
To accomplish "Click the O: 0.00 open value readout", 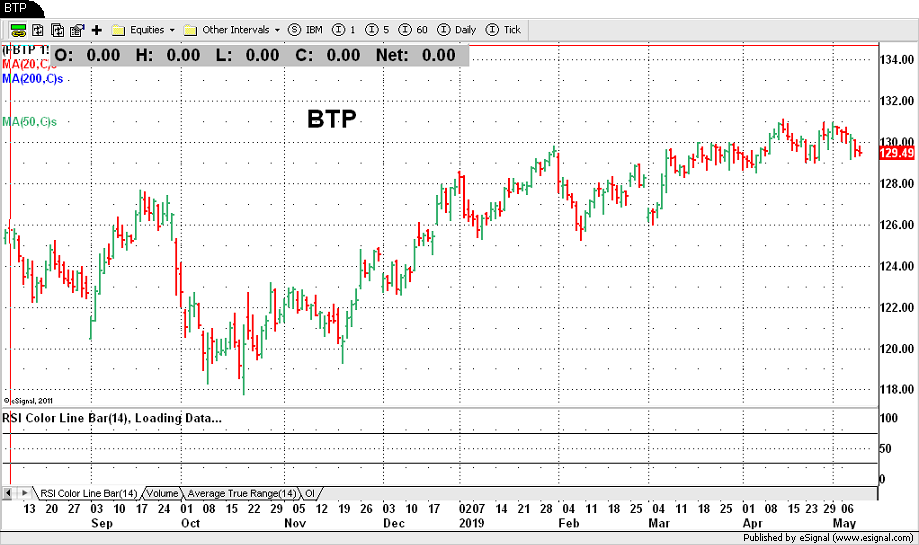I will (87, 56).
